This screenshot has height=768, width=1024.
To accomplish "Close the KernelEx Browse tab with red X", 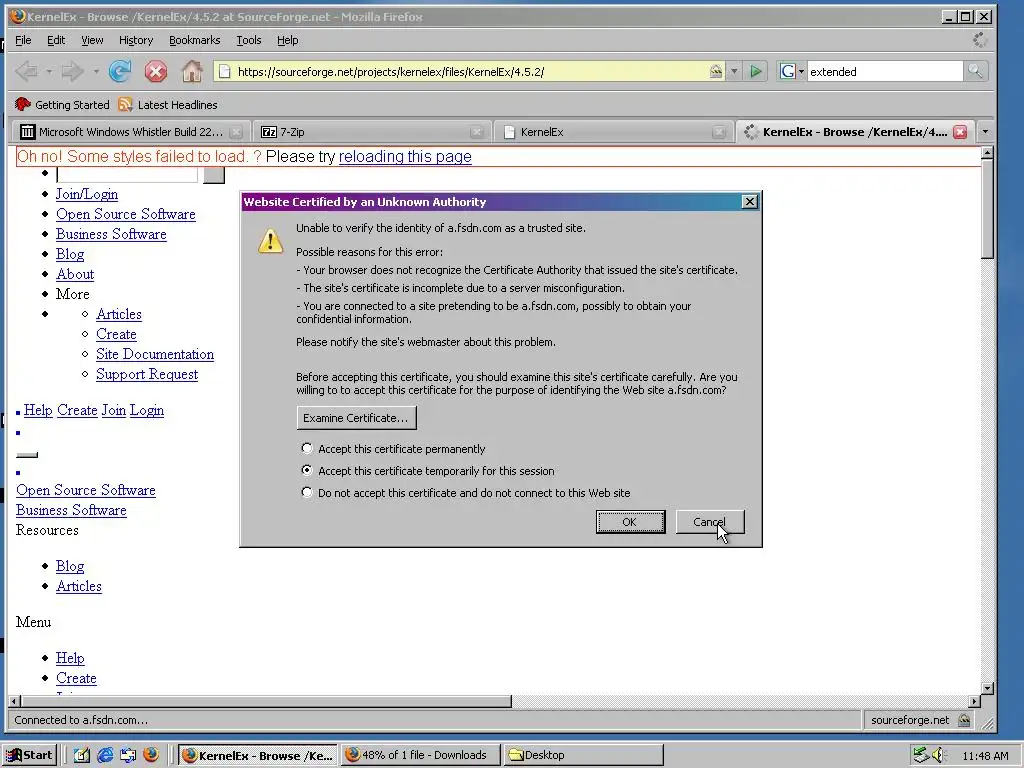I will 960,132.
